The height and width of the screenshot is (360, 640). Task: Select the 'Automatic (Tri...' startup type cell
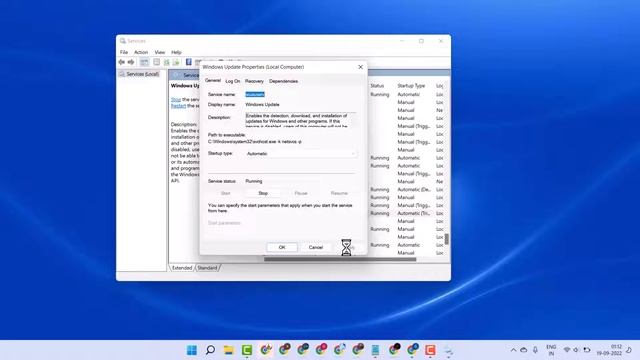414,213
